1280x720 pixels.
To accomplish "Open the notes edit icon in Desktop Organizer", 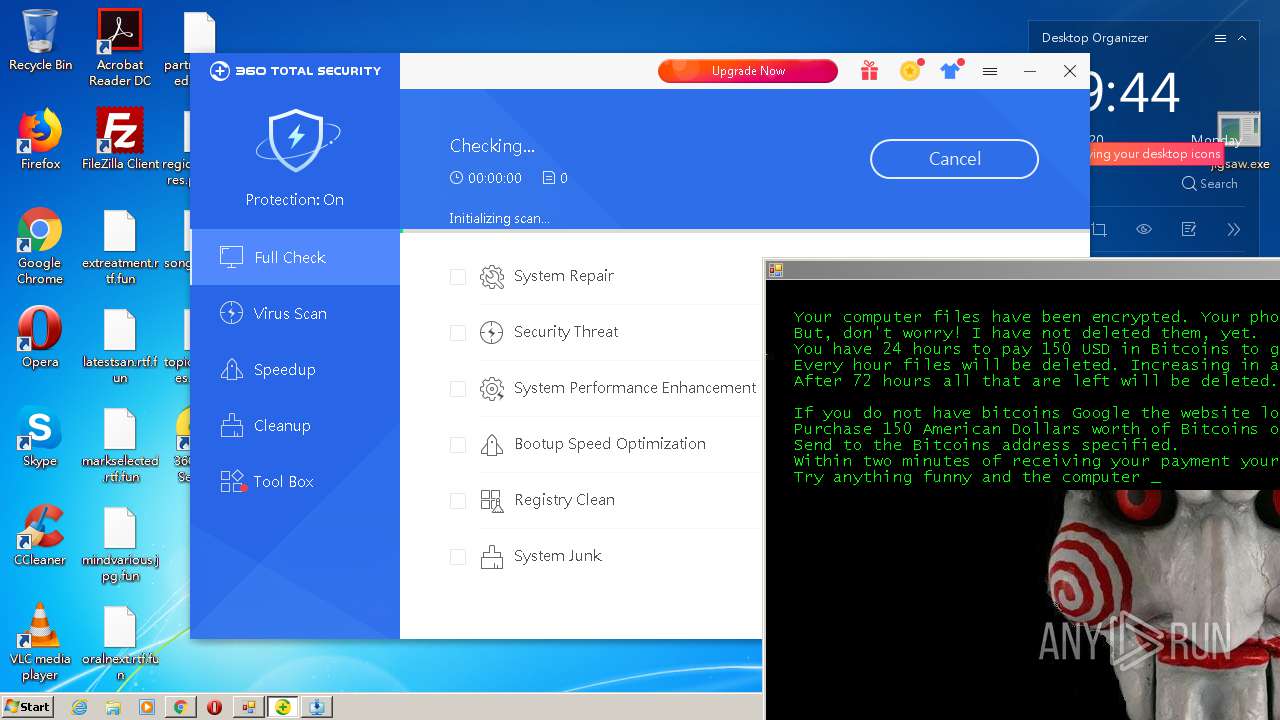I will pyautogui.click(x=1189, y=229).
